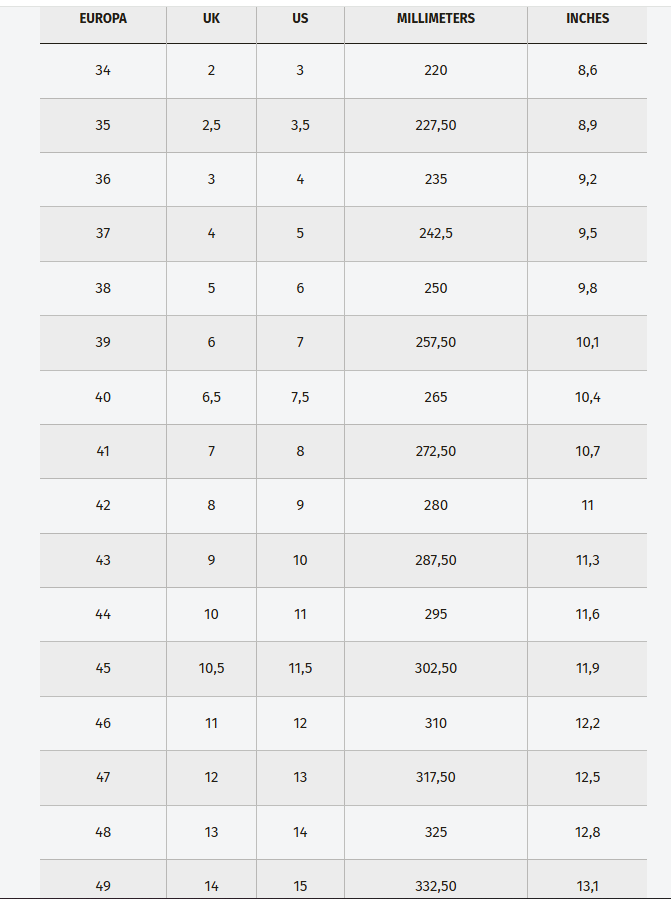
Task: Click the UK 10,5 size cell
Action: click(211, 668)
